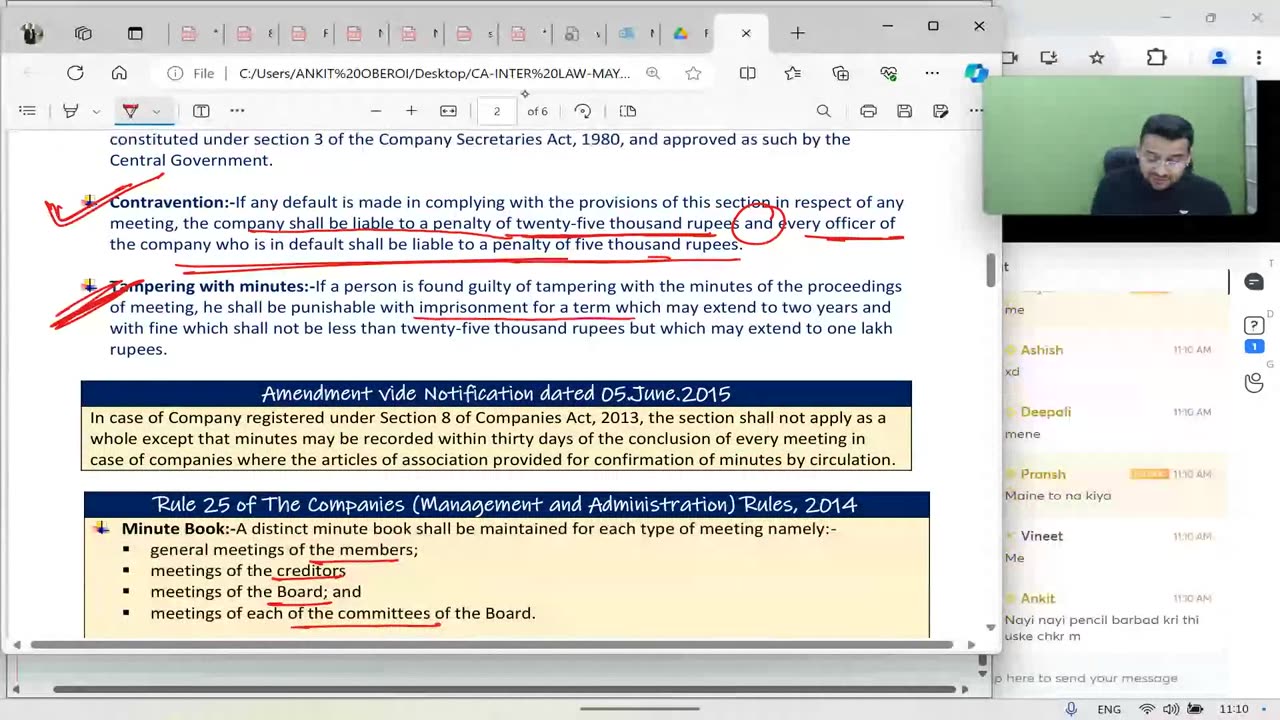Image resolution: width=1280 pixels, height=720 pixels.
Task: Rotate the PDF page
Action: click(x=583, y=111)
